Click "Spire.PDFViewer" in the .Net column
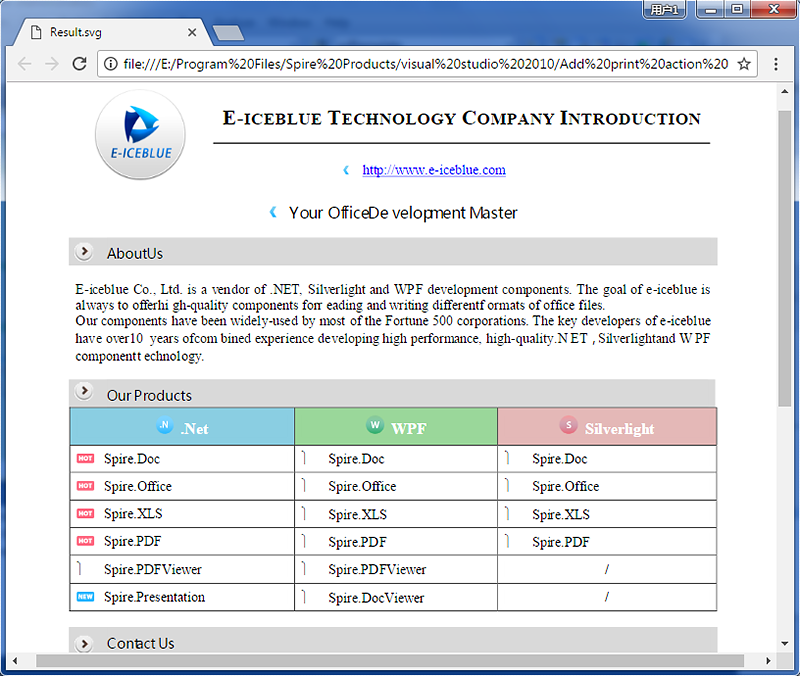The width and height of the screenshot is (800, 676). pos(153,569)
